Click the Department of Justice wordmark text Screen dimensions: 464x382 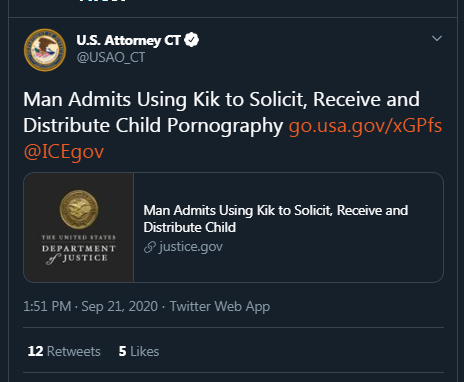(79, 250)
